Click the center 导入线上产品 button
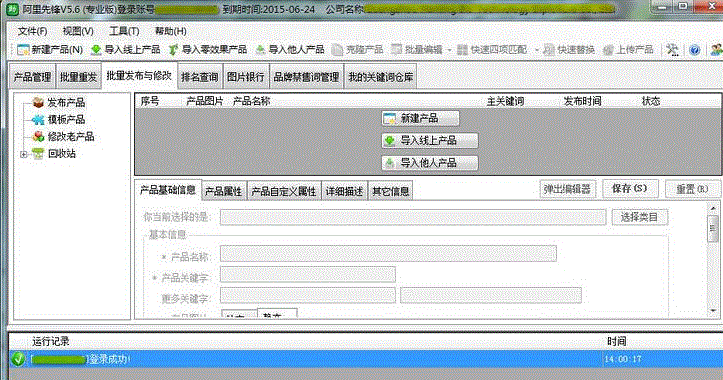This screenshot has height=380, width=723. tap(429, 140)
